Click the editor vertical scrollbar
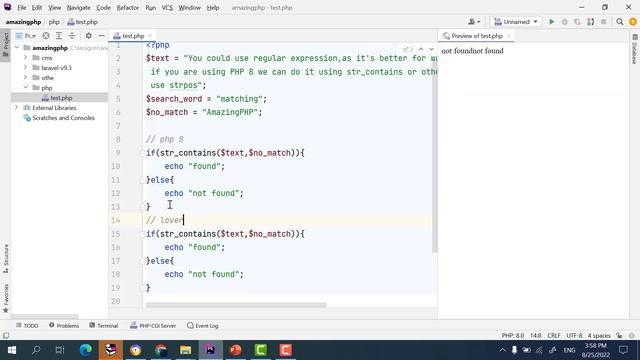The height and width of the screenshot is (360, 640). (x=435, y=146)
